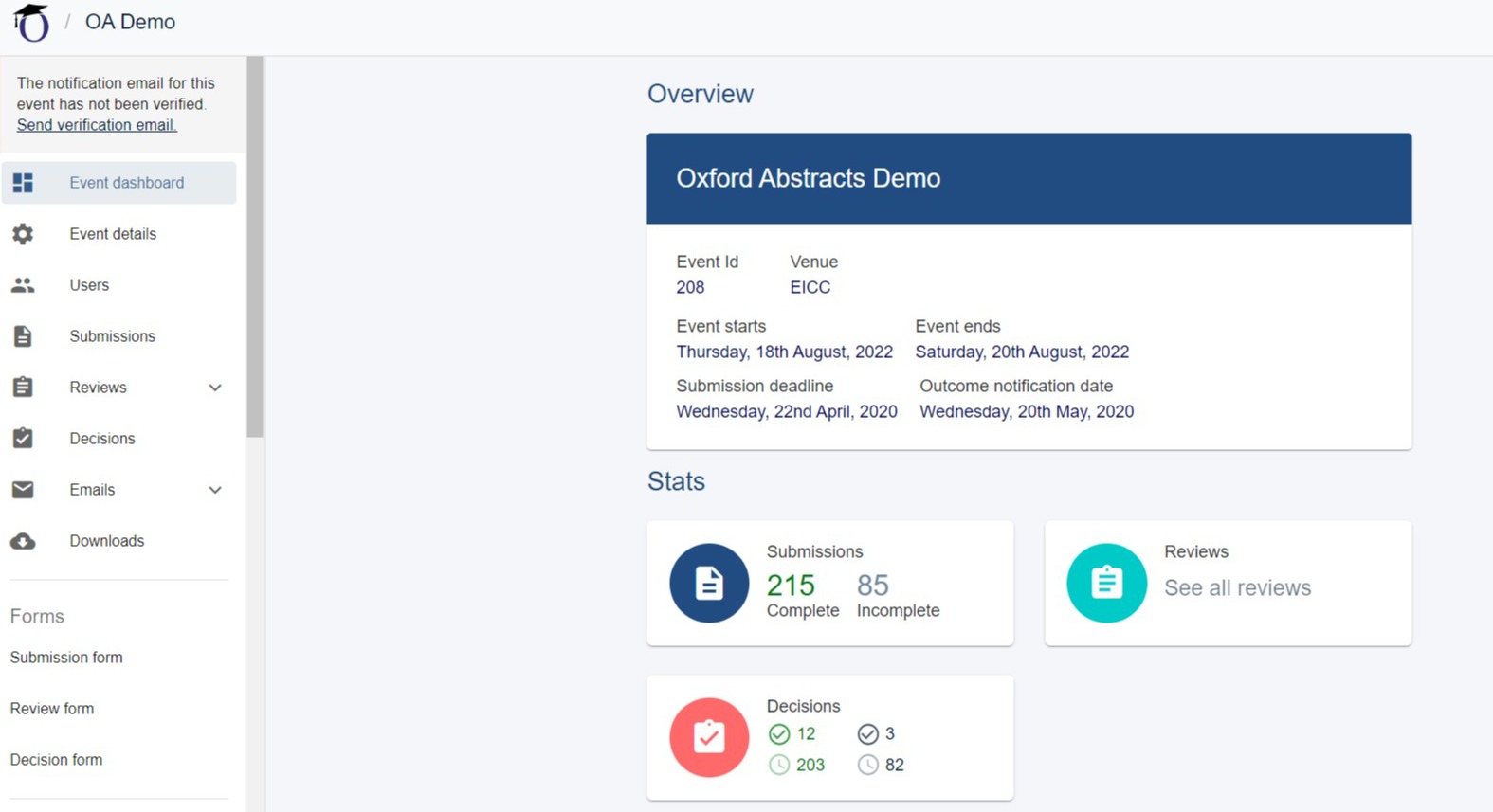Click the green clock icon beside 203

(779, 765)
